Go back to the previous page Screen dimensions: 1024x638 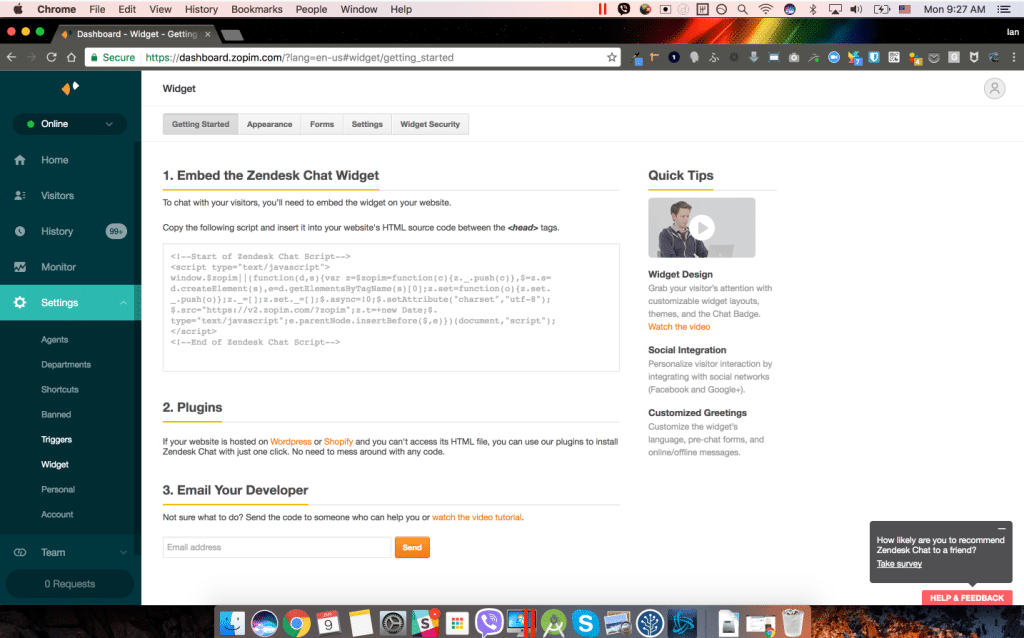tap(12, 57)
